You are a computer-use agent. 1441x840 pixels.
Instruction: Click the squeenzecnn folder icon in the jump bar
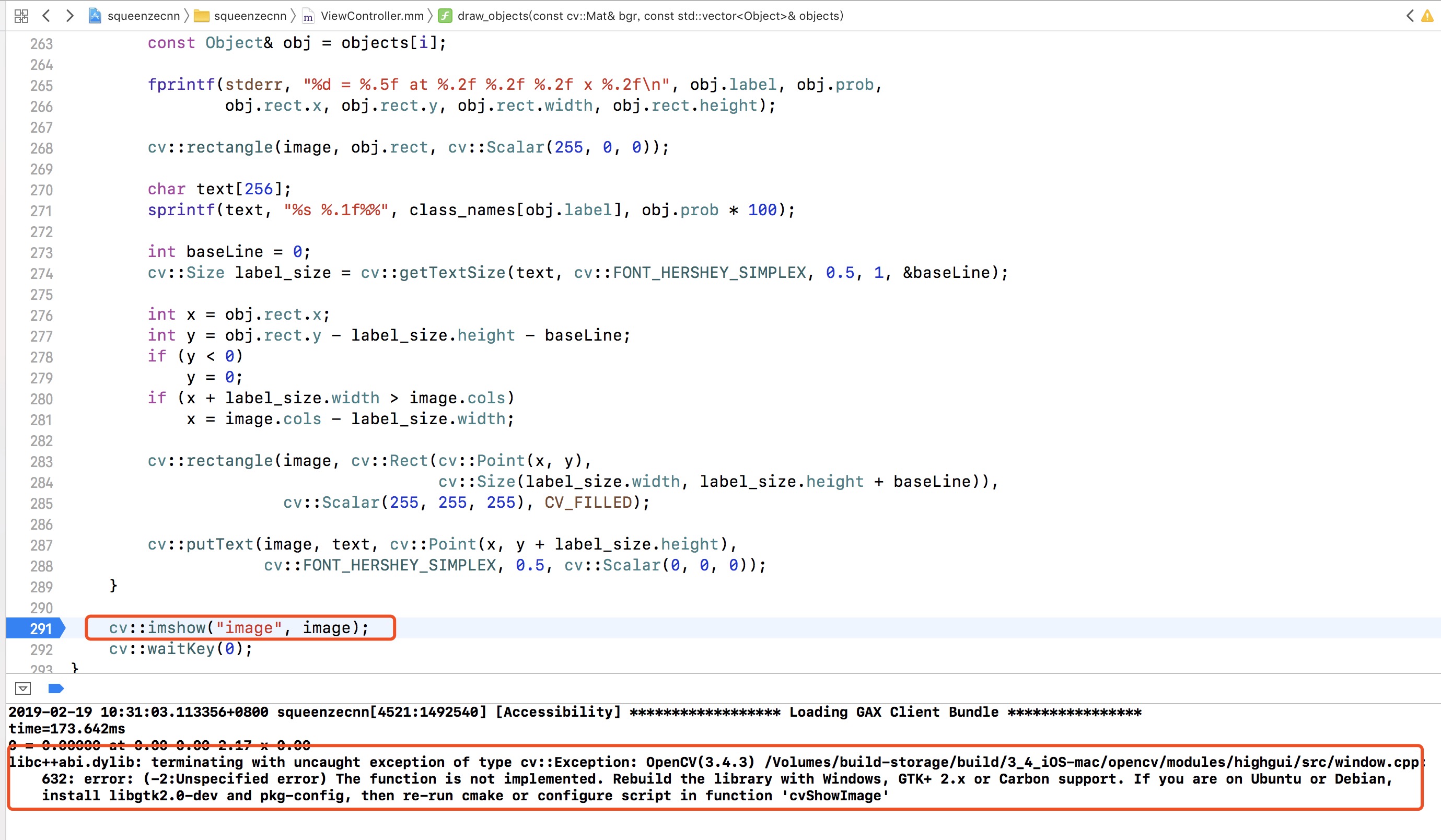pos(202,16)
